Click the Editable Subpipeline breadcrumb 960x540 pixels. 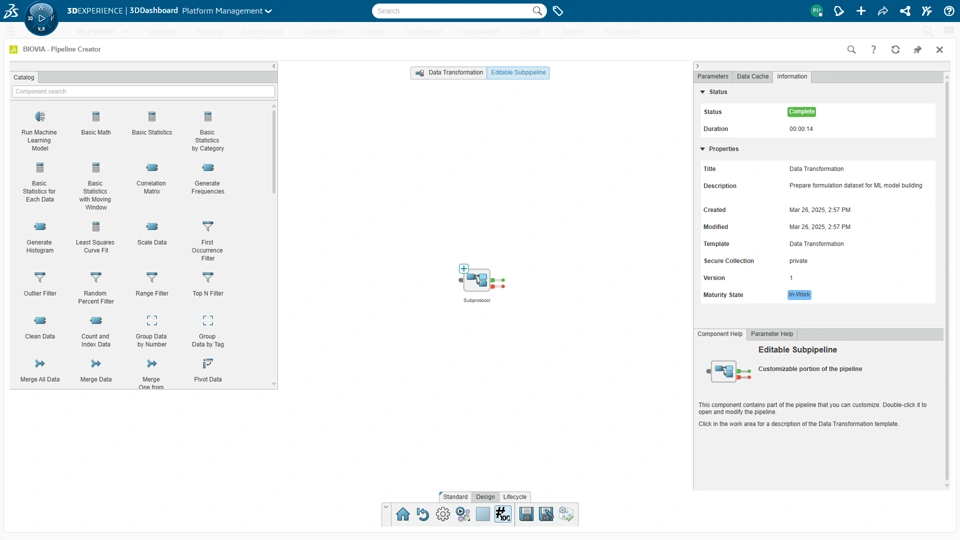tap(519, 73)
